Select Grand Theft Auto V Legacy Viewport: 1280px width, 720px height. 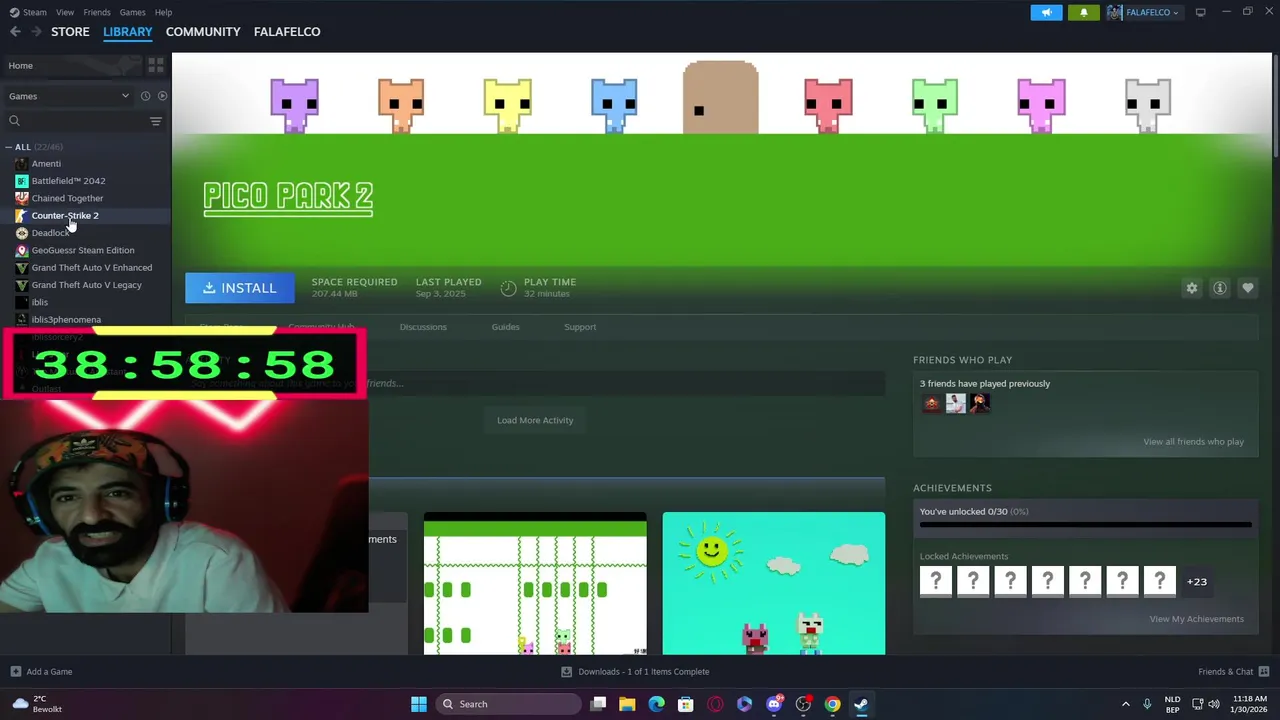(86, 285)
